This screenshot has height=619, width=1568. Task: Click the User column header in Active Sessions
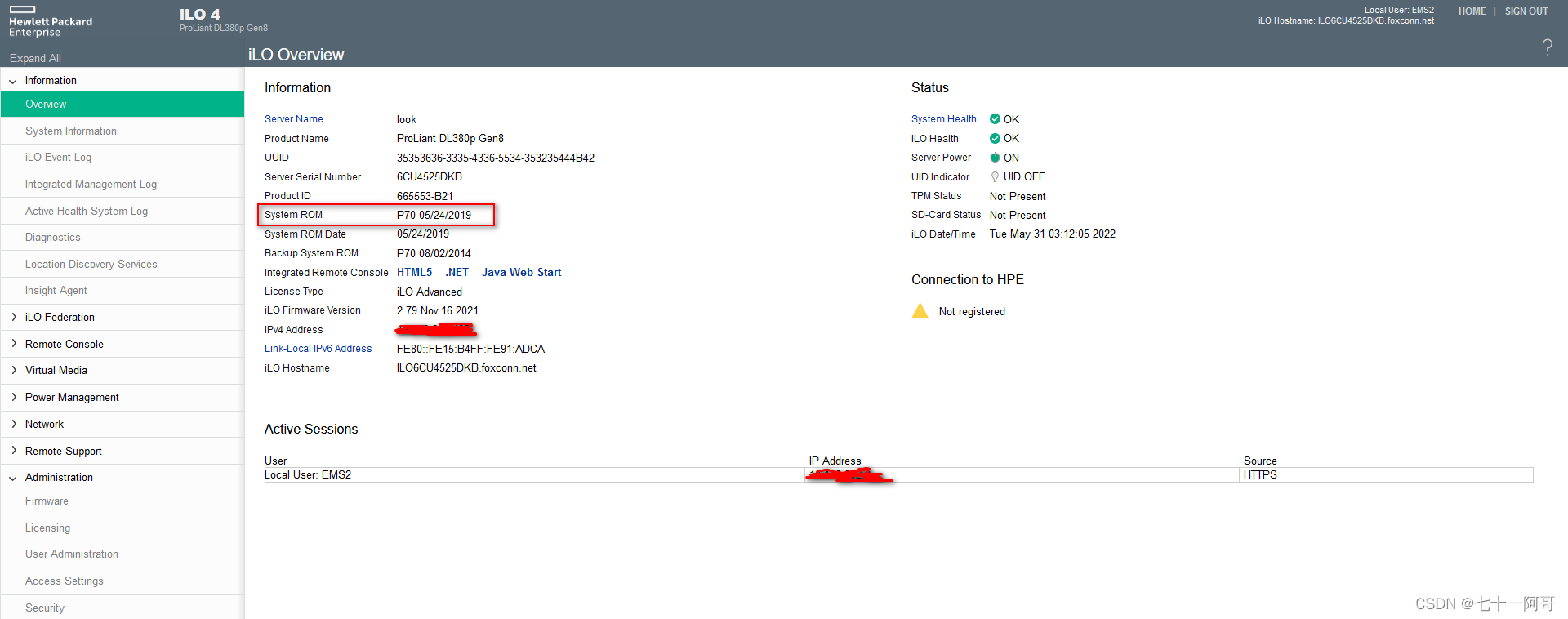click(276, 461)
